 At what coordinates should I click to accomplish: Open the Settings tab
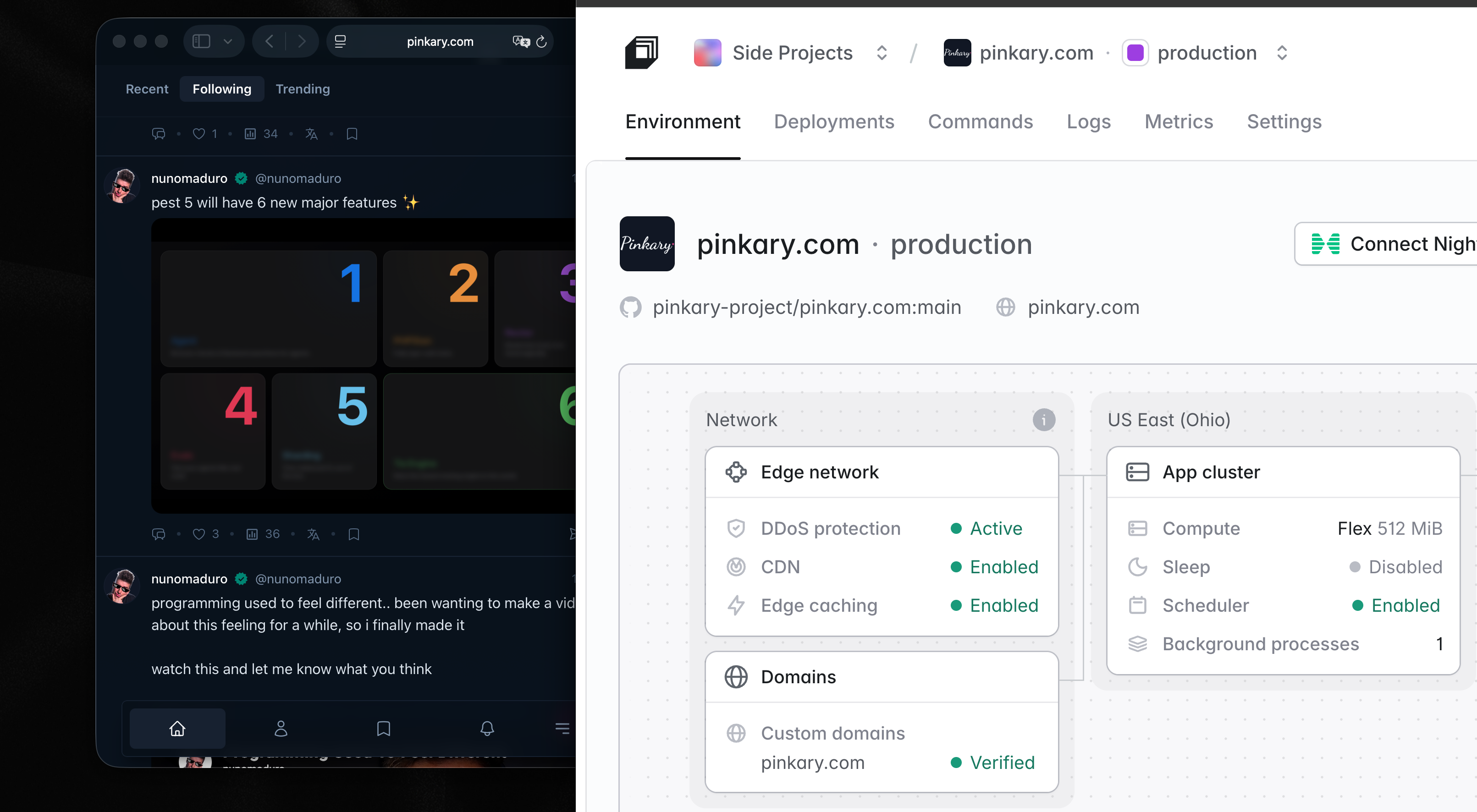1284,121
